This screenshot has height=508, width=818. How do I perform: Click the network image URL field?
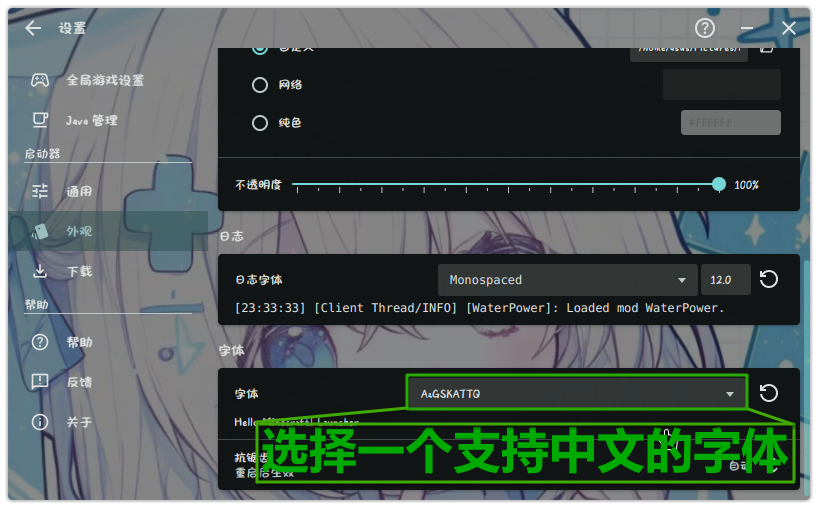(x=722, y=84)
